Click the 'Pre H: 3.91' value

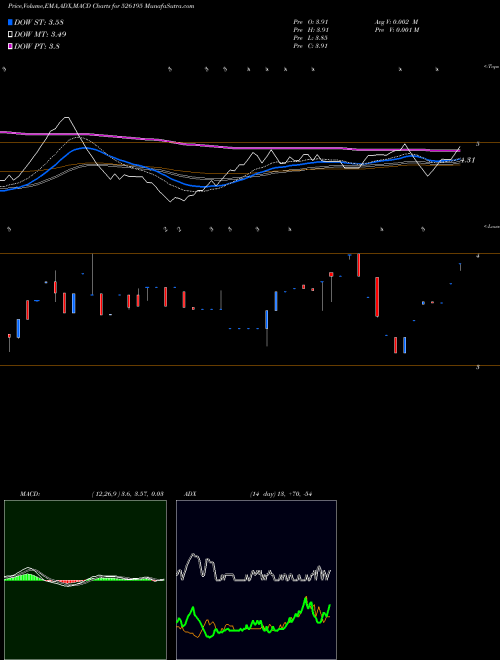pyautogui.click(x=311, y=30)
